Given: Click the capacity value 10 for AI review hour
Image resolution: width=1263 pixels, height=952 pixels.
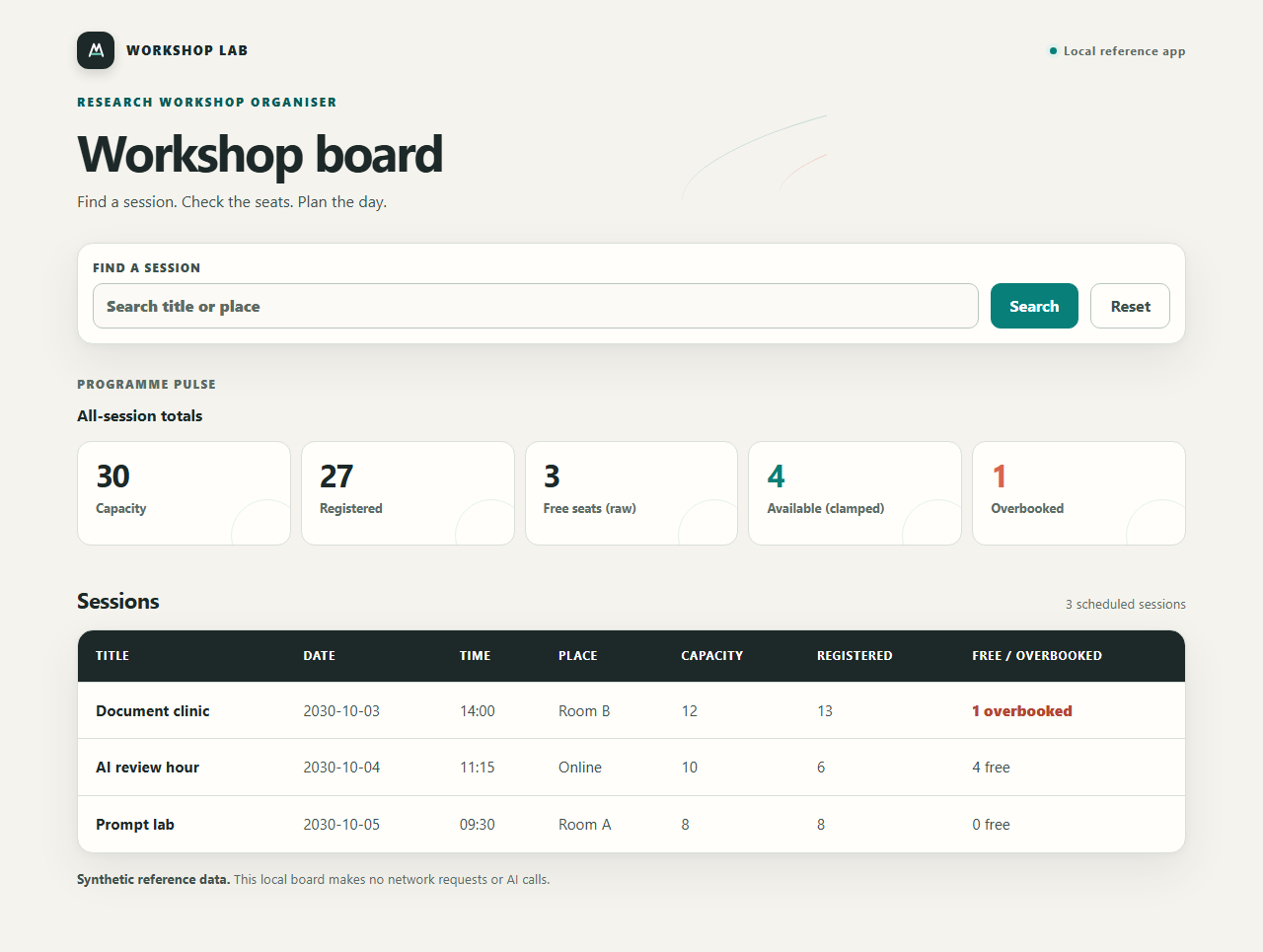Looking at the screenshot, I should (690, 768).
